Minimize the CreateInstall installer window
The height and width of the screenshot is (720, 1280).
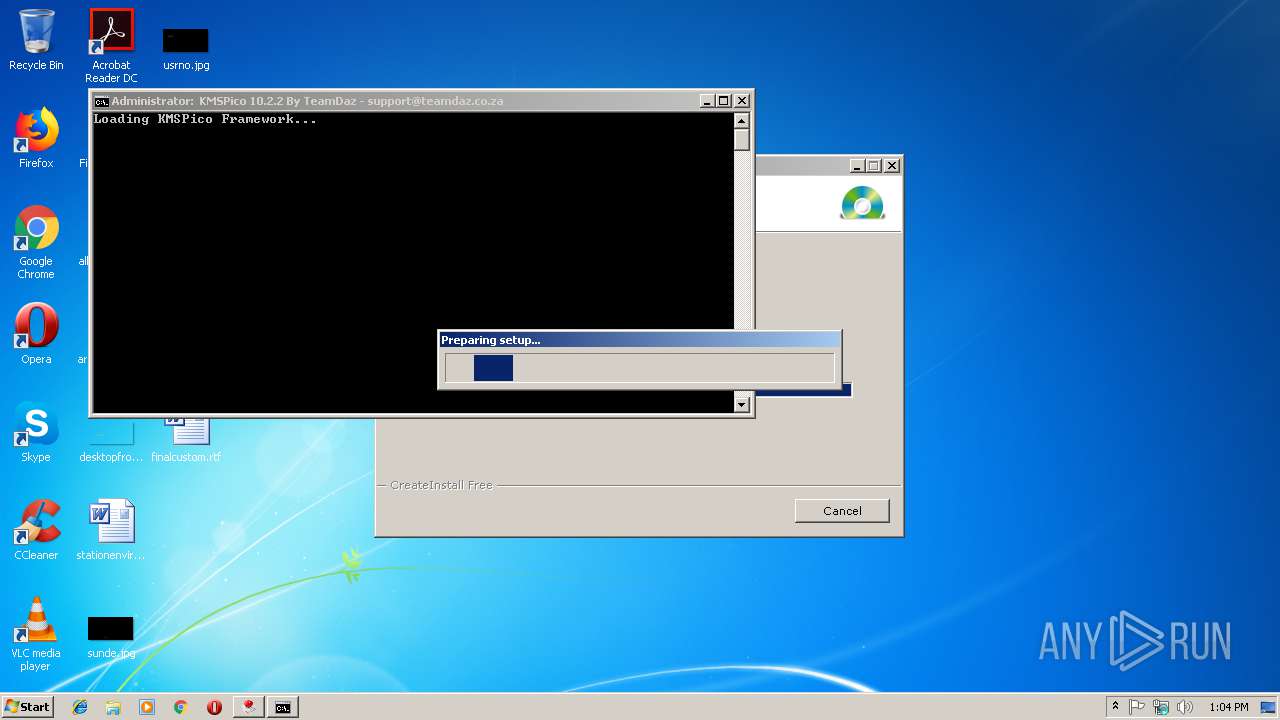(857, 166)
